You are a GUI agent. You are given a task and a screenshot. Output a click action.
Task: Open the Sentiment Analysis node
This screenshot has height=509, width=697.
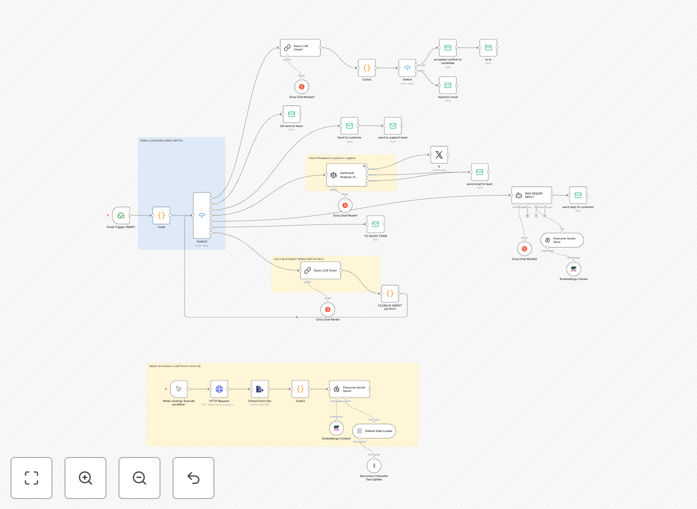[x=347, y=175]
